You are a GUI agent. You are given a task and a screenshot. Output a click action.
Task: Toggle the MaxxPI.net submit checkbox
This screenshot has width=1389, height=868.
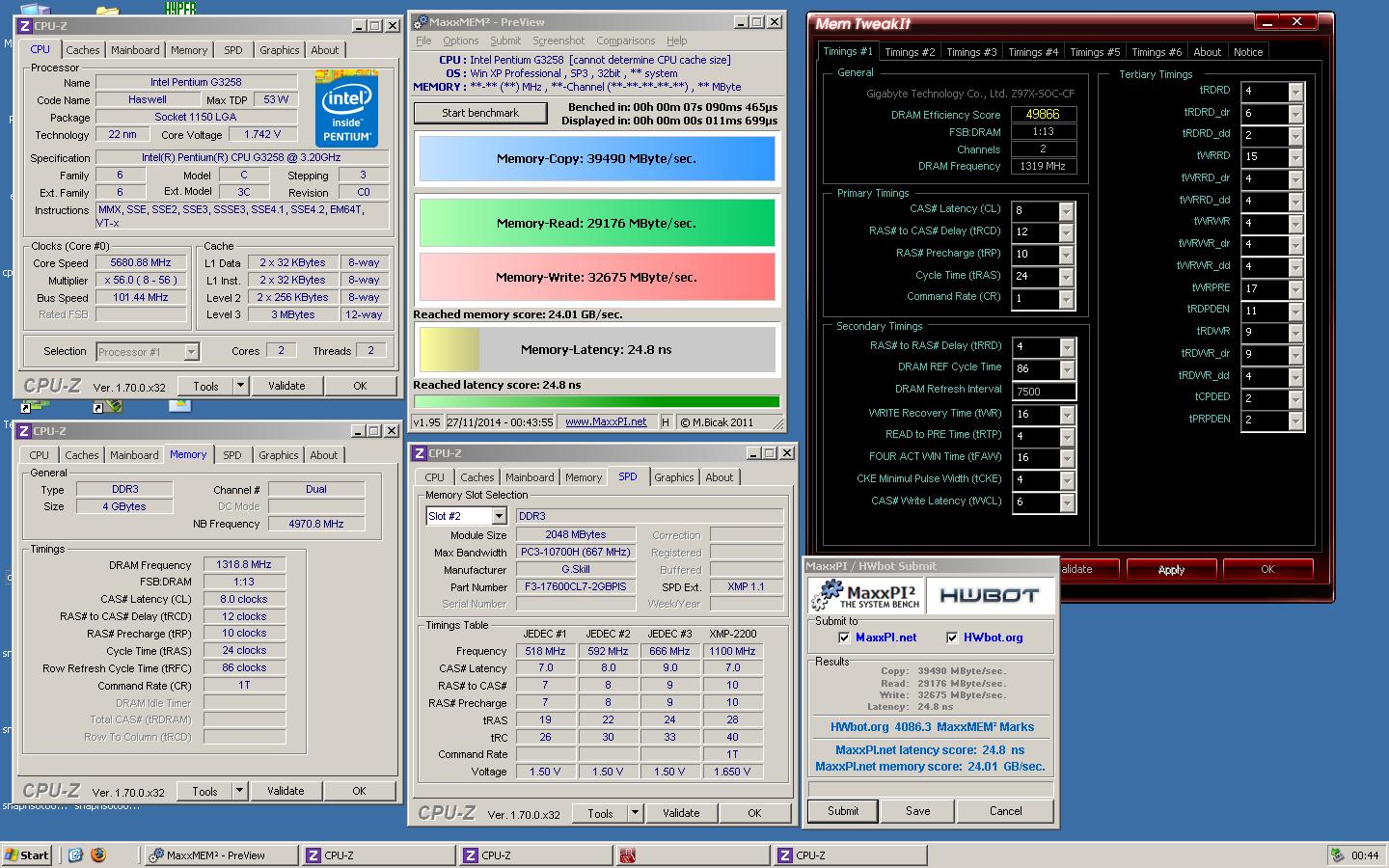(844, 637)
